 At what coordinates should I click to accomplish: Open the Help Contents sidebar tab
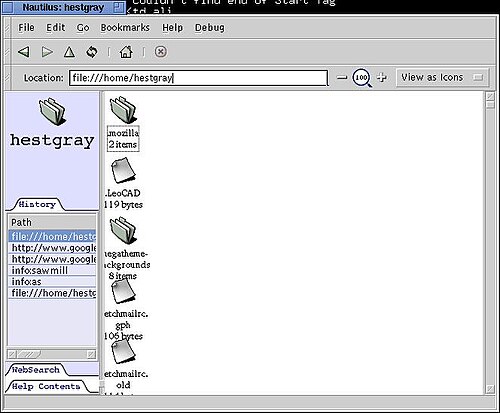pos(46,386)
